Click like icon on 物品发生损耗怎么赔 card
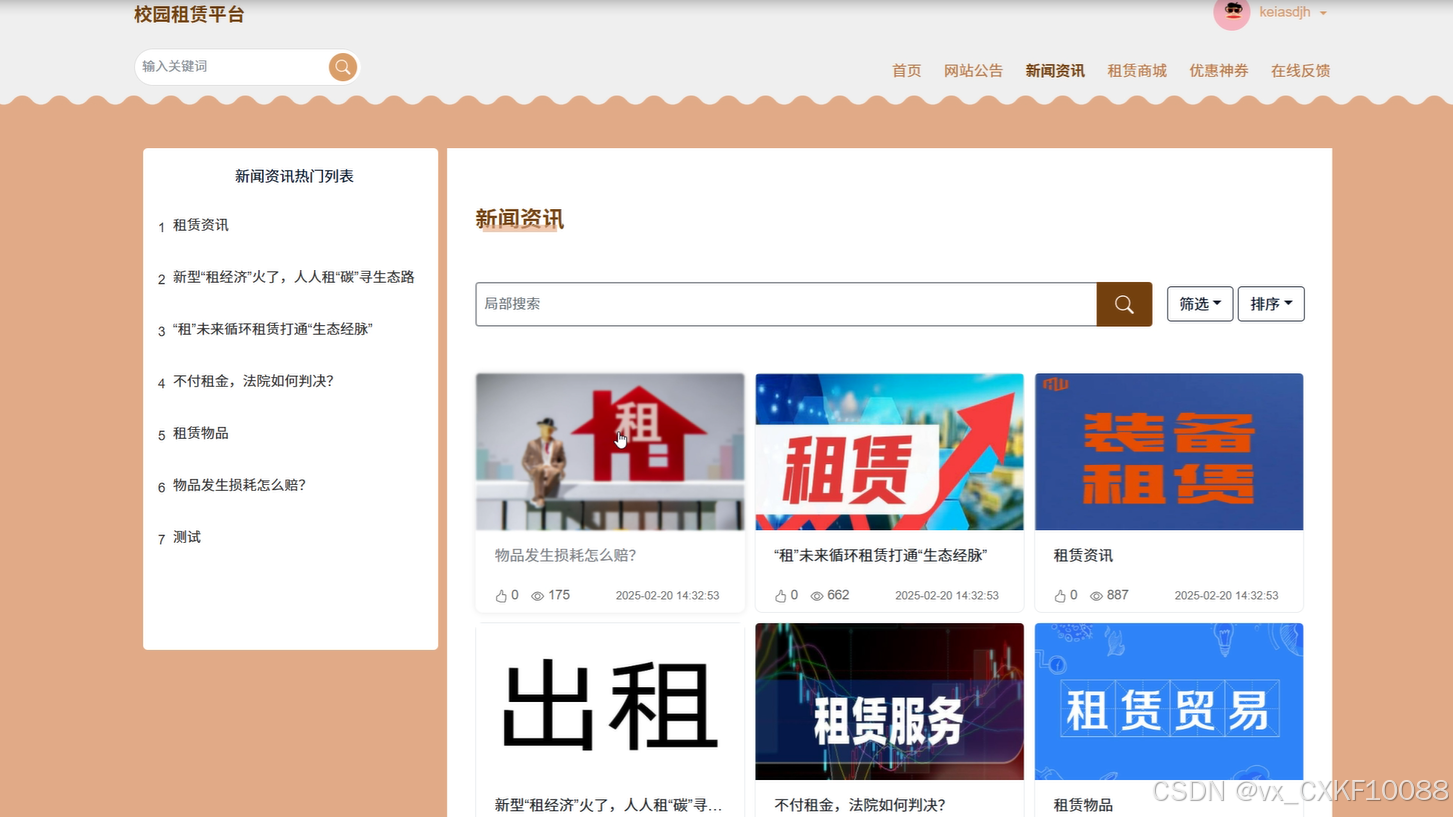Viewport: 1453px width, 817px height. coord(501,596)
